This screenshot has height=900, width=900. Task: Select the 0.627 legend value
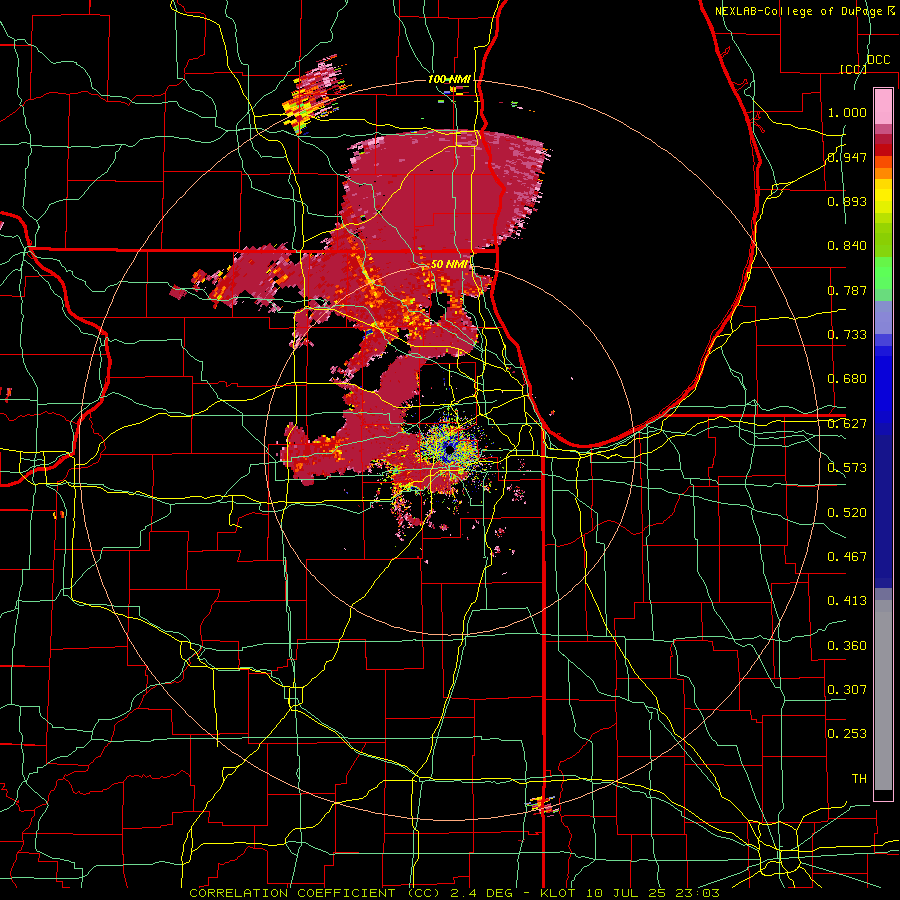pos(847,424)
